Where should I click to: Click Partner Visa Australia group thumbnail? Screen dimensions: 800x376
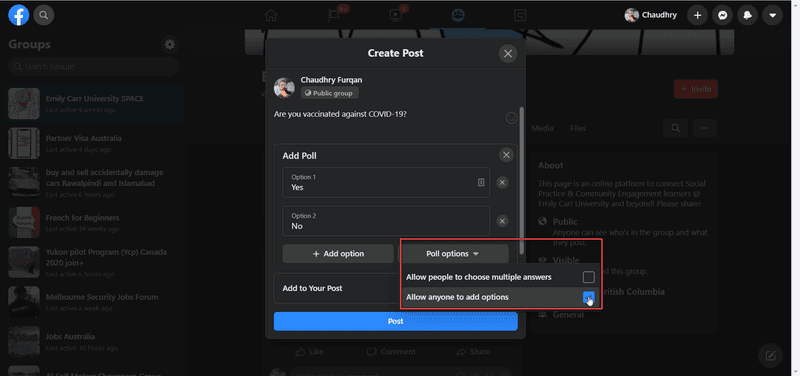[x=24, y=143]
